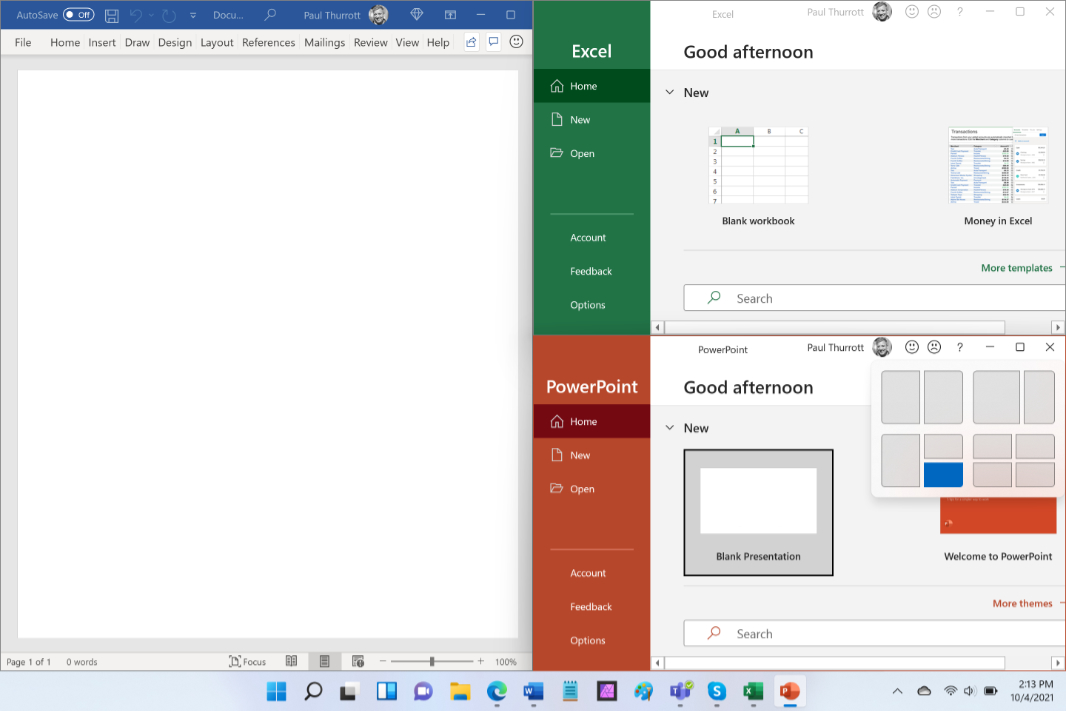The image size is (1066, 711).
Task: Collapse the New section in Excel
Action: click(x=670, y=92)
